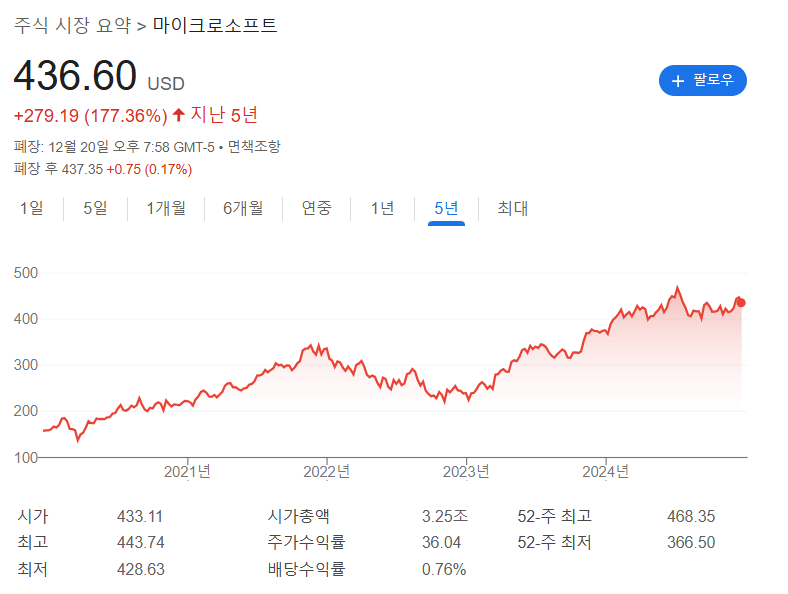Screen dimensions: 788x594
Task: Click the 2023년 axis label
Action: pos(466,471)
